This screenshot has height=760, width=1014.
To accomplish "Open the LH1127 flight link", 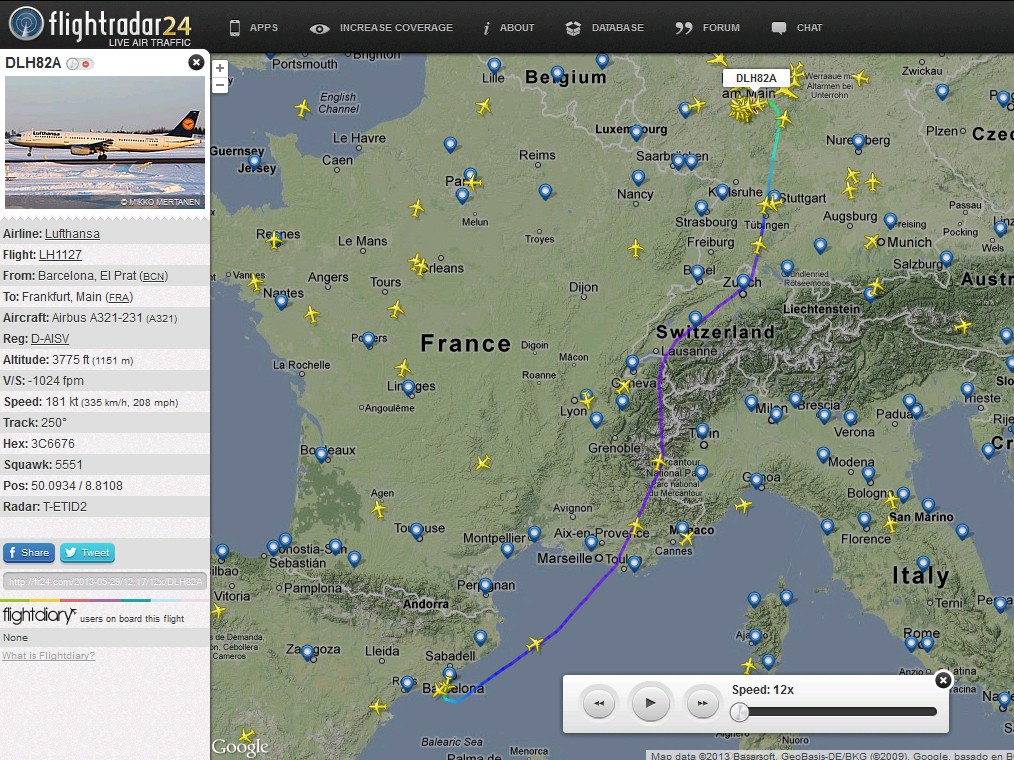I will [60, 255].
